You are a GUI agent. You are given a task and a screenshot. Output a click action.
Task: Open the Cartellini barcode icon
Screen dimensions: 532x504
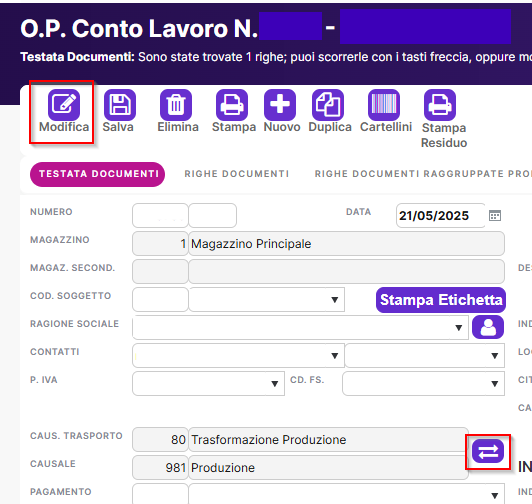coord(384,105)
